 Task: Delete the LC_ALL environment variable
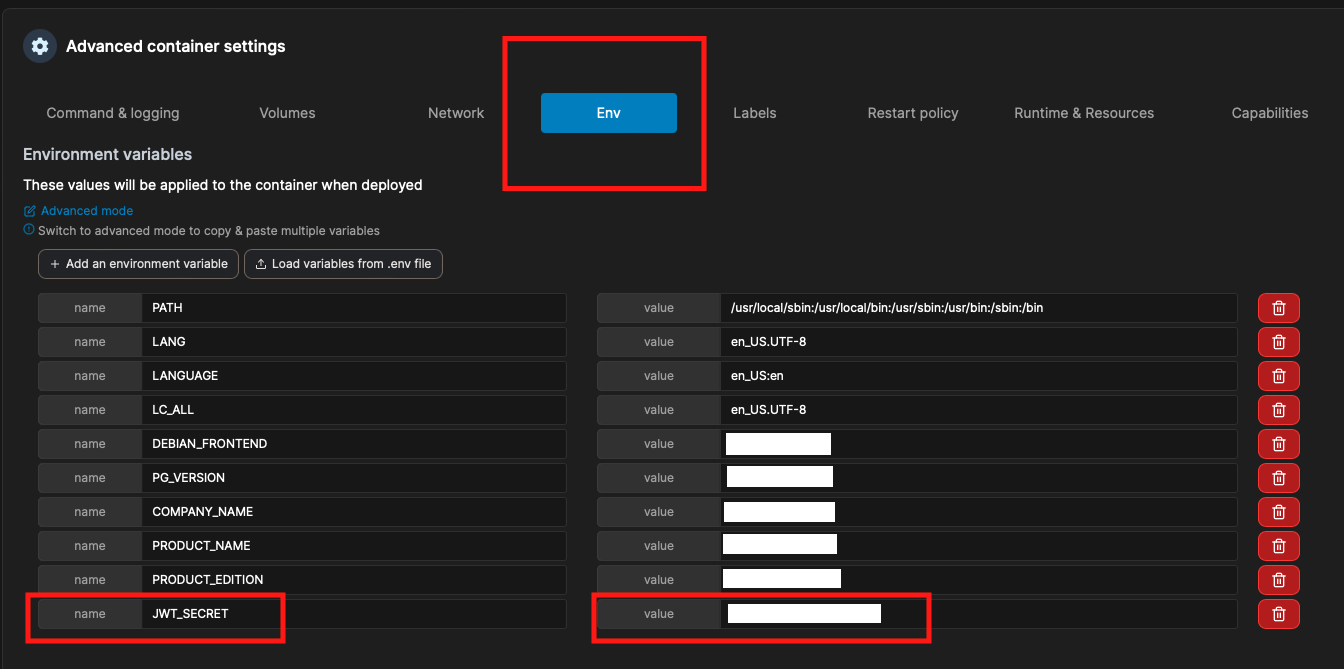(x=1278, y=410)
